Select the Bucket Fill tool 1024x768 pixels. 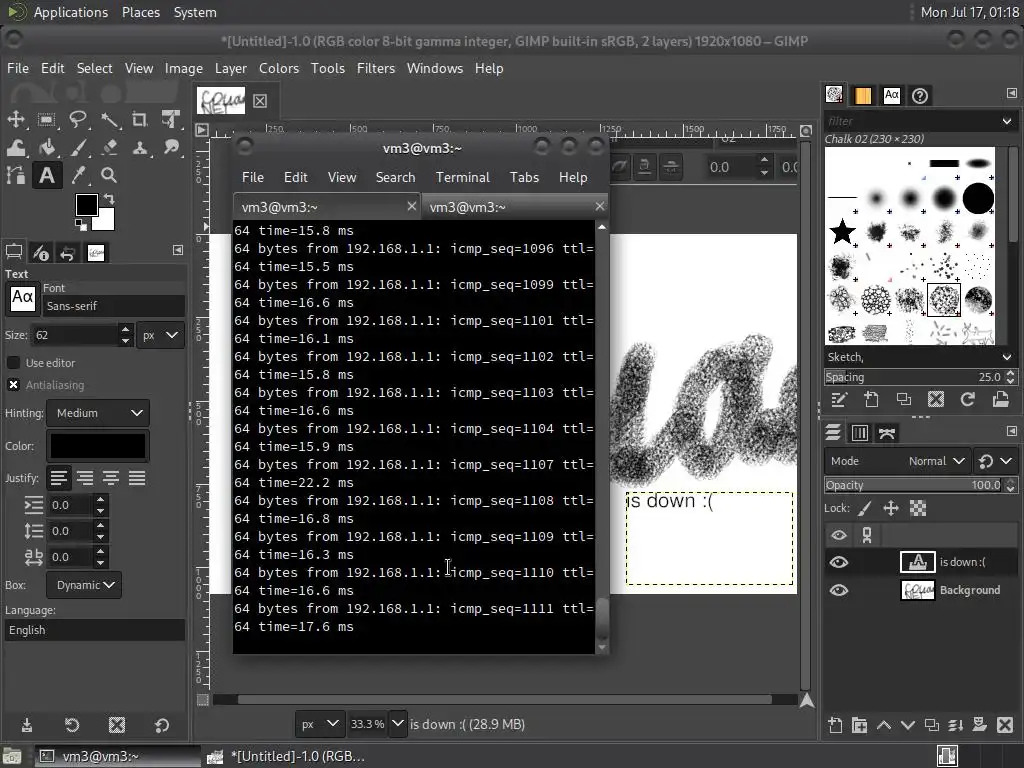coord(46,148)
